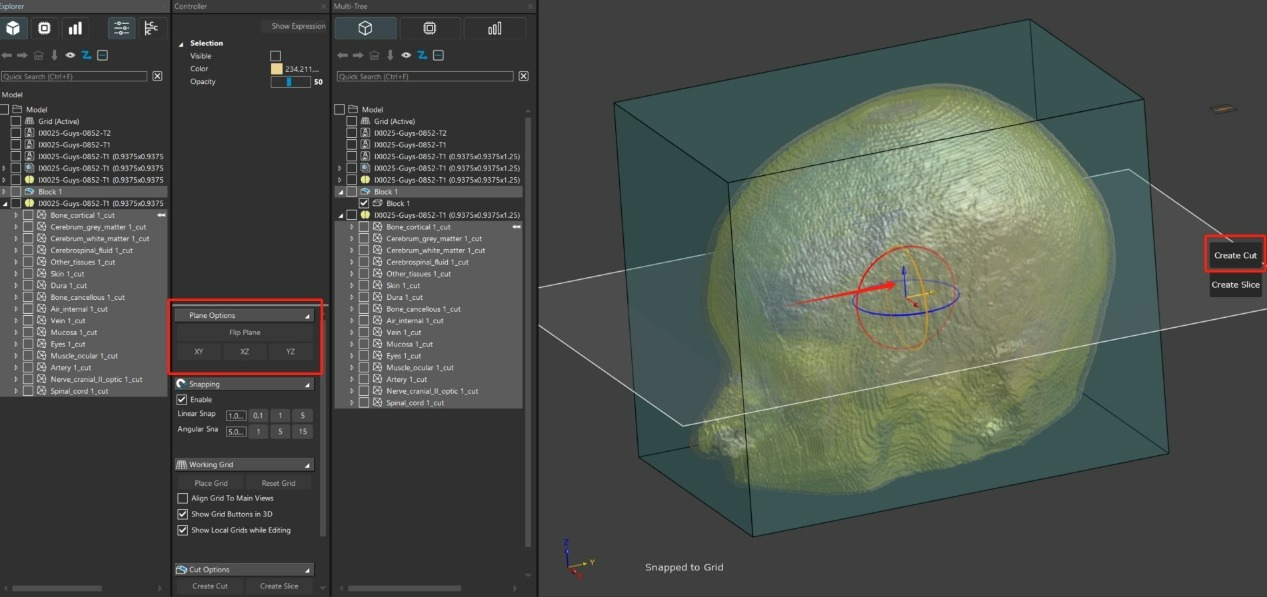Select the bar chart tab in Explorer

[x=75, y=28]
